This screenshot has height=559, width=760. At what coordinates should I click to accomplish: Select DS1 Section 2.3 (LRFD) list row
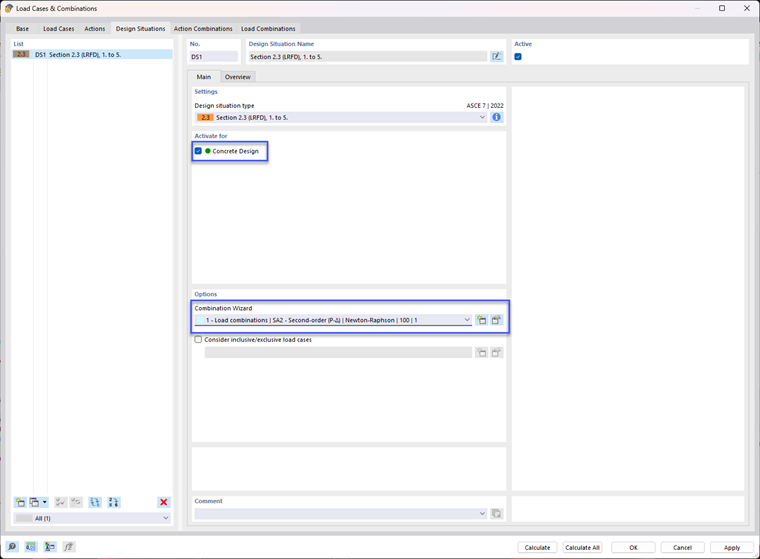[92, 54]
